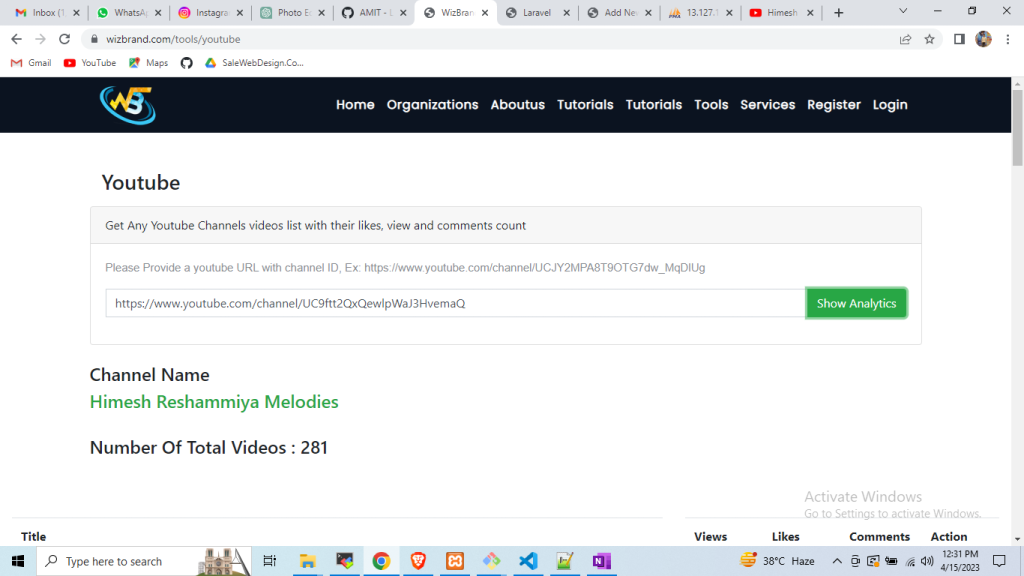Reload the page with browser refresh icon
1024x576 pixels.
(x=65, y=39)
